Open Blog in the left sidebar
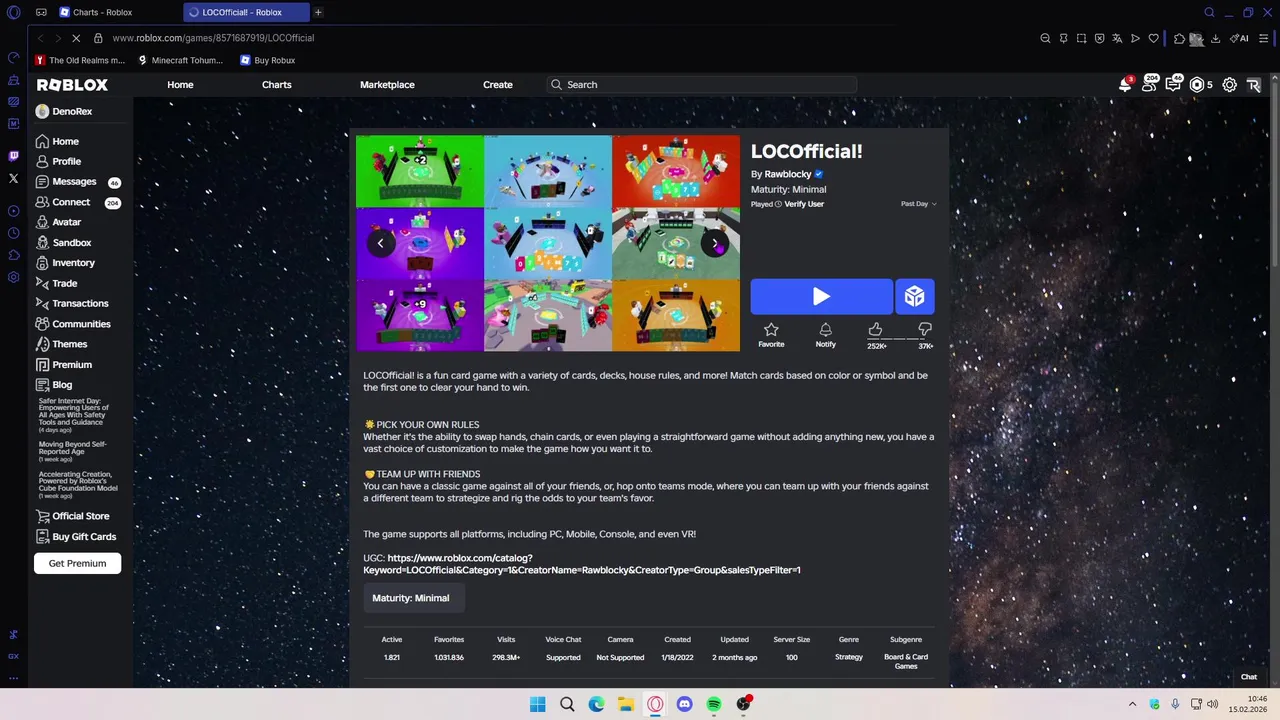 tap(54, 385)
